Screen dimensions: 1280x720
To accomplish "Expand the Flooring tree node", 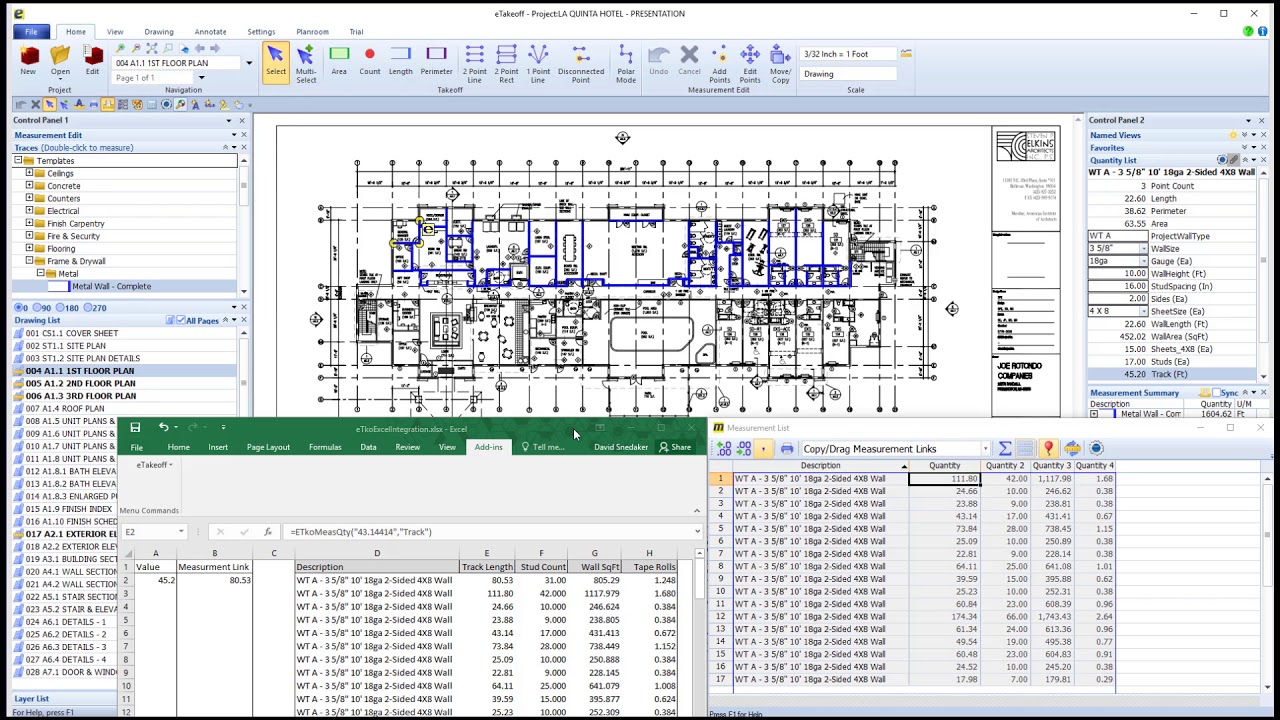I will pyautogui.click(x=29, y=248).
